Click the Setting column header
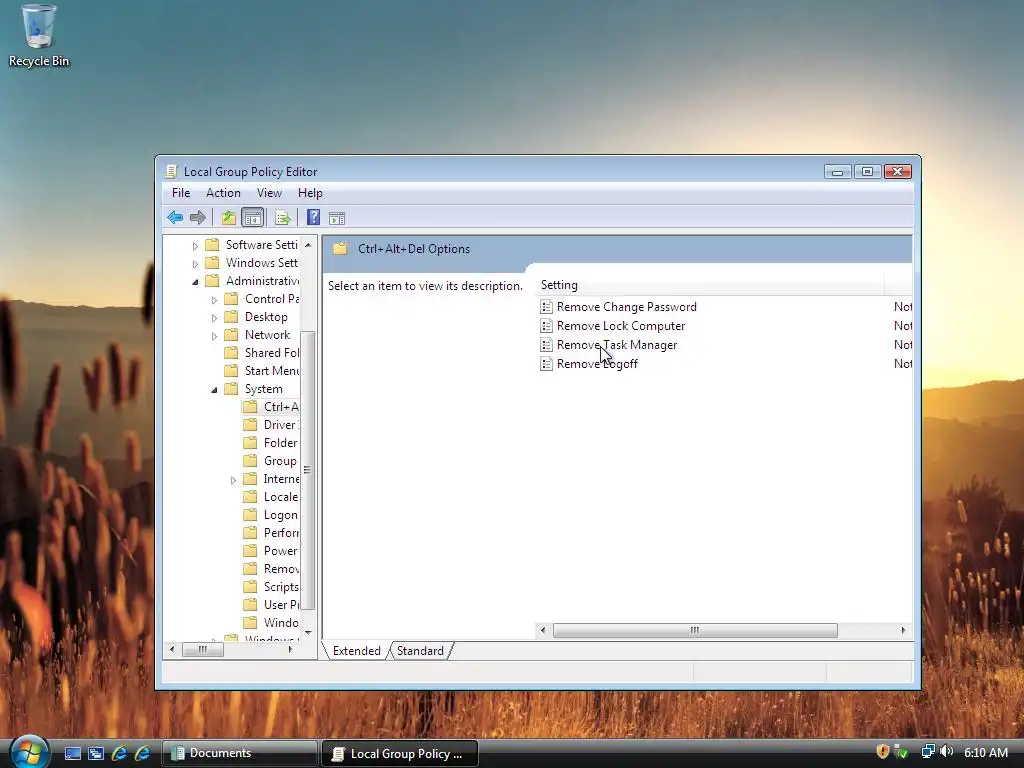The image size is (1024, 768). (710, 285)
